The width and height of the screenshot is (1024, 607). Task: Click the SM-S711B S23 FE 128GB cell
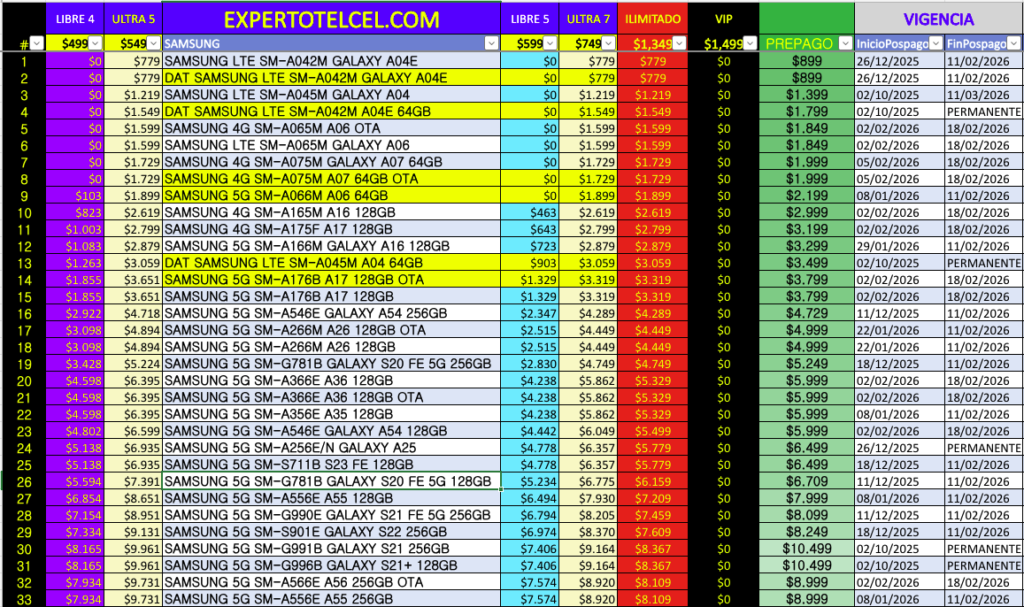pos(331,464)
